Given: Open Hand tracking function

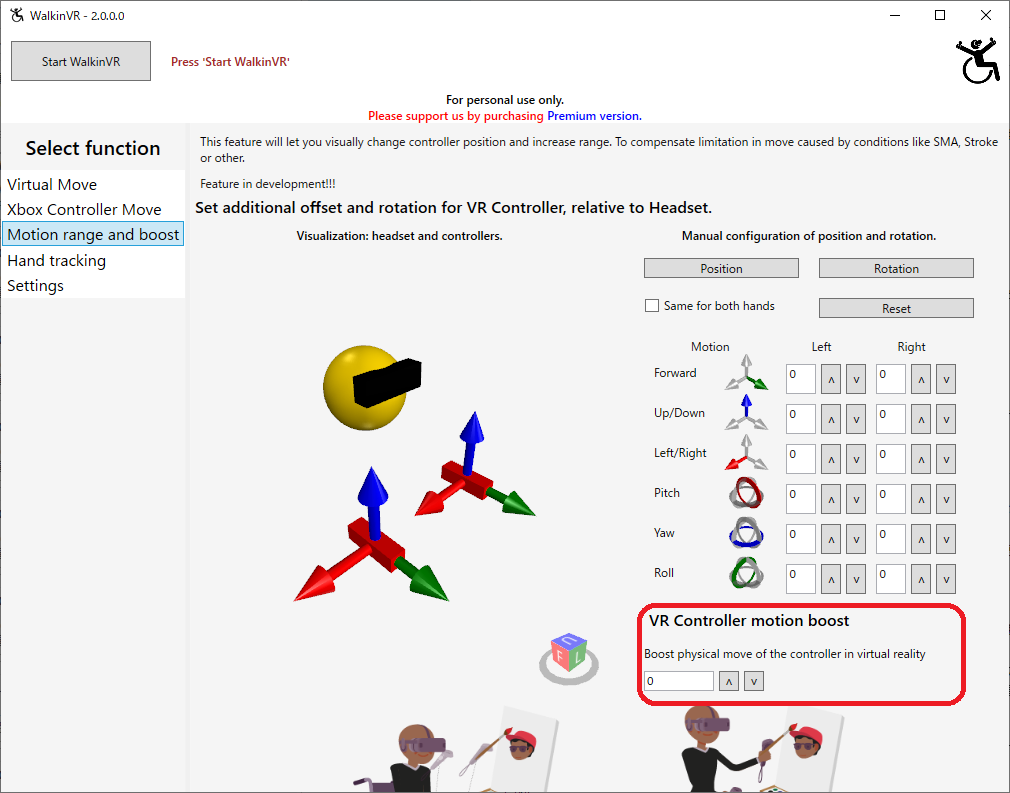Looking at the screenshot, I should [57, 260].
